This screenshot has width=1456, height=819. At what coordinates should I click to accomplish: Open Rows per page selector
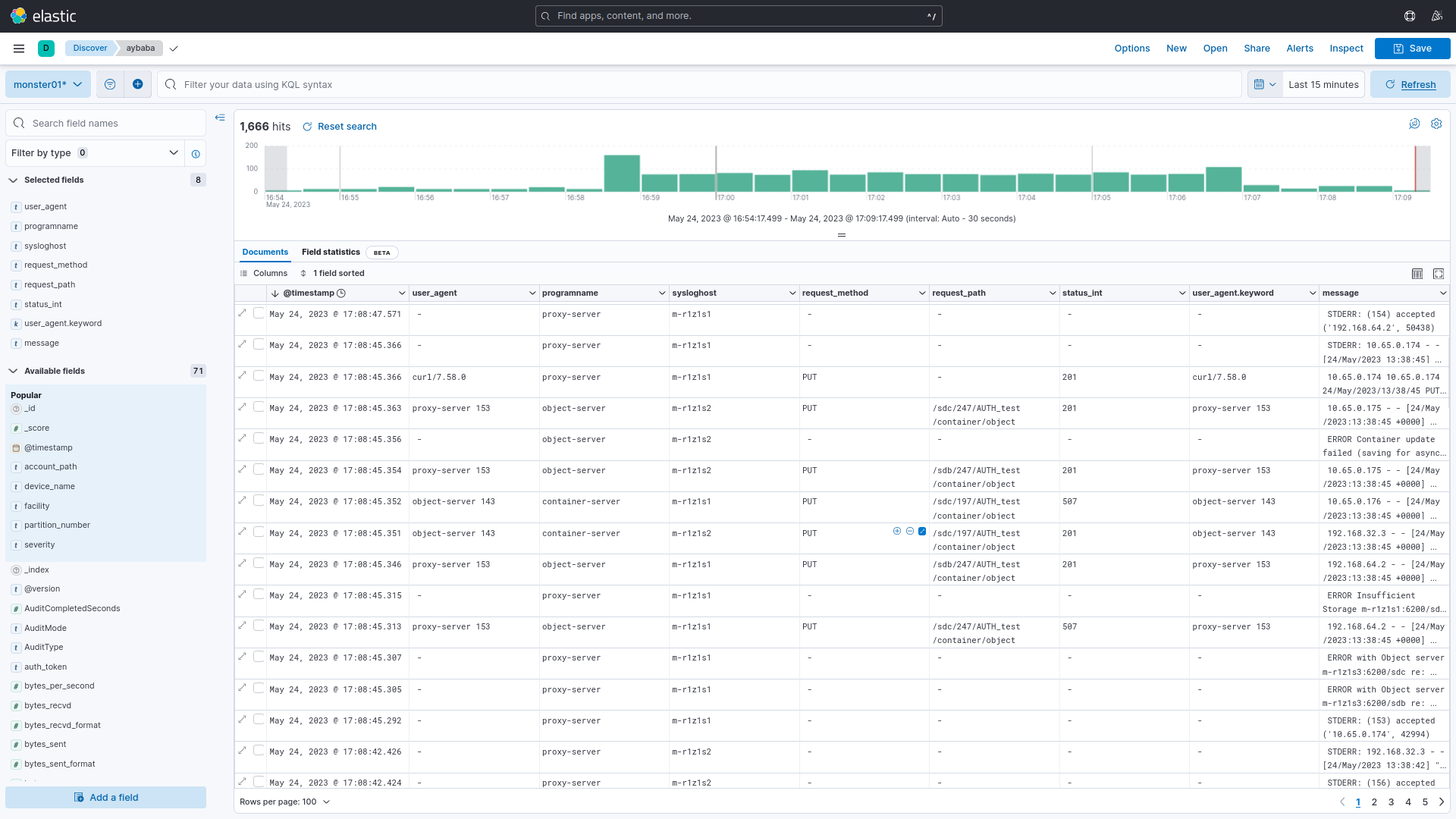[284, 802]
